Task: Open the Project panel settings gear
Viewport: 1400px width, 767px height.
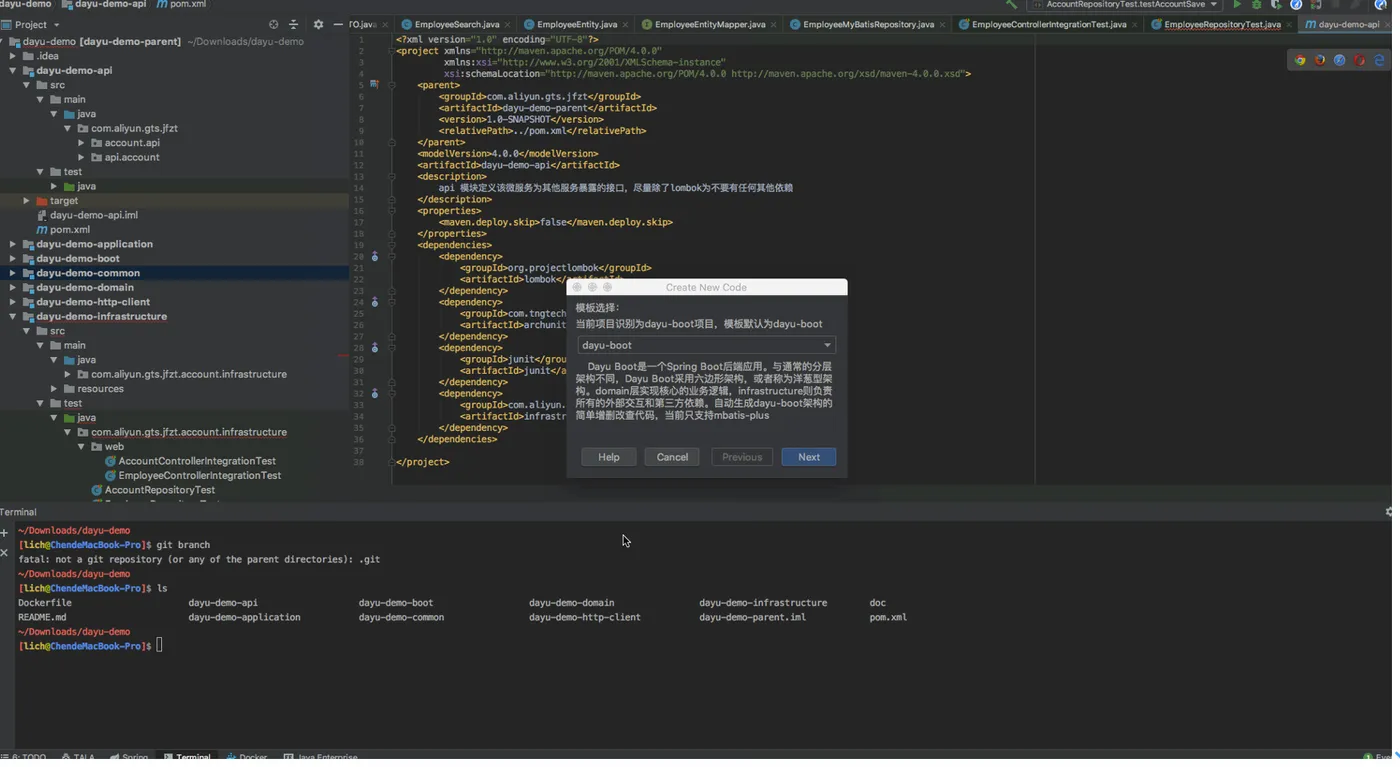Action: pos(320,25)
